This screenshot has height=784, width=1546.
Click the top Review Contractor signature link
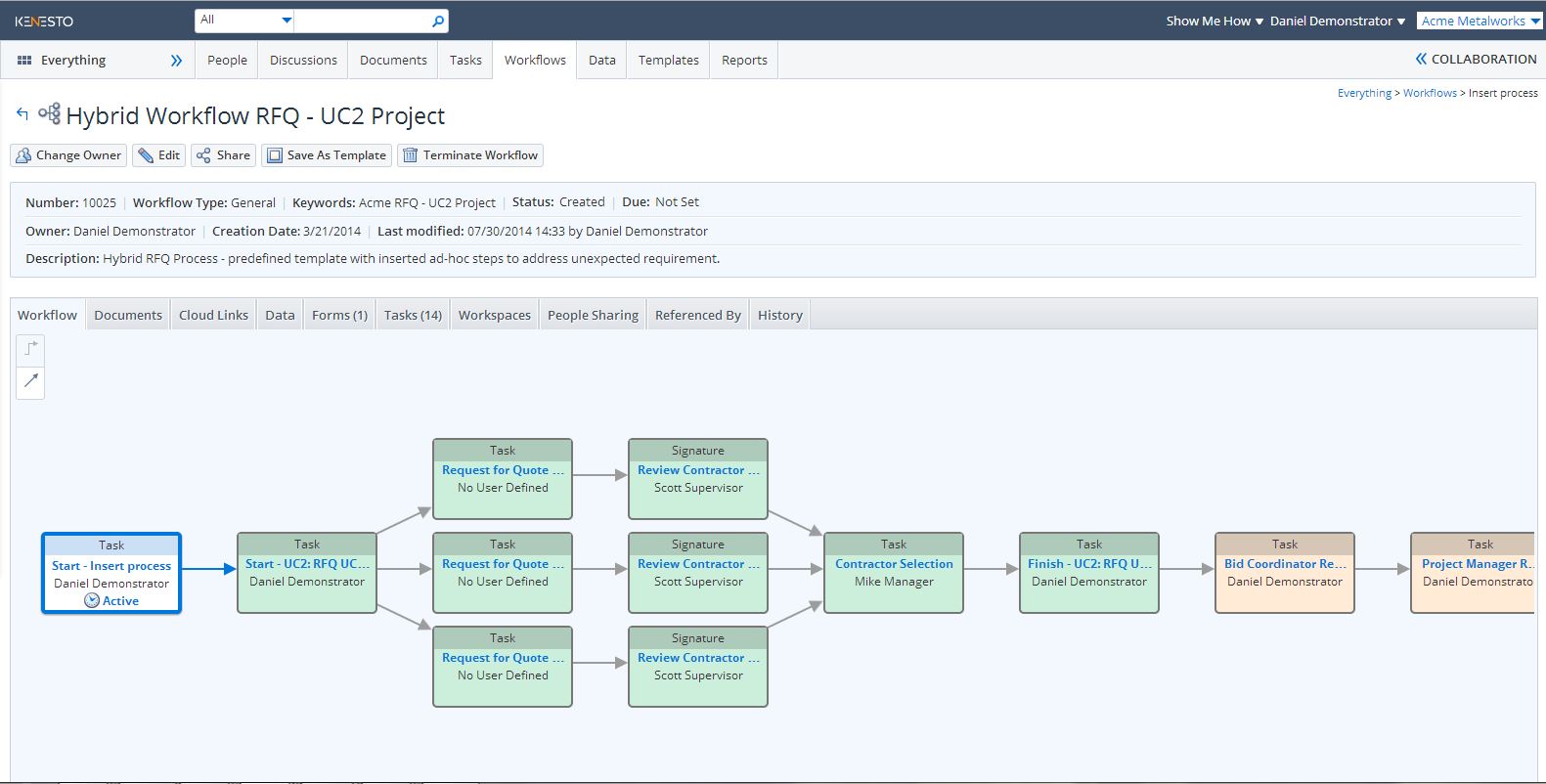(x=698, y=470)
